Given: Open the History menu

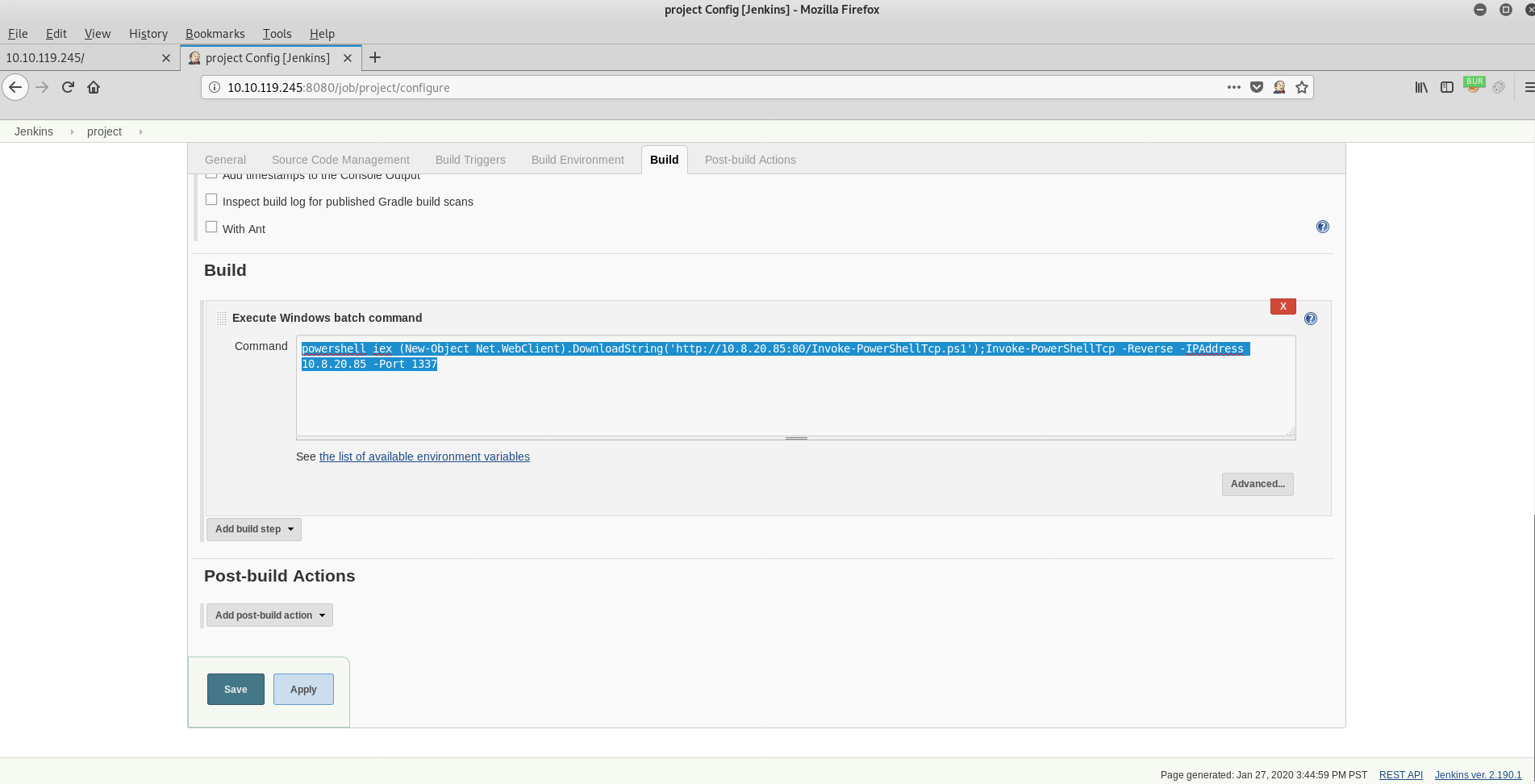Looking at the screenshot, I should (148, 33).
